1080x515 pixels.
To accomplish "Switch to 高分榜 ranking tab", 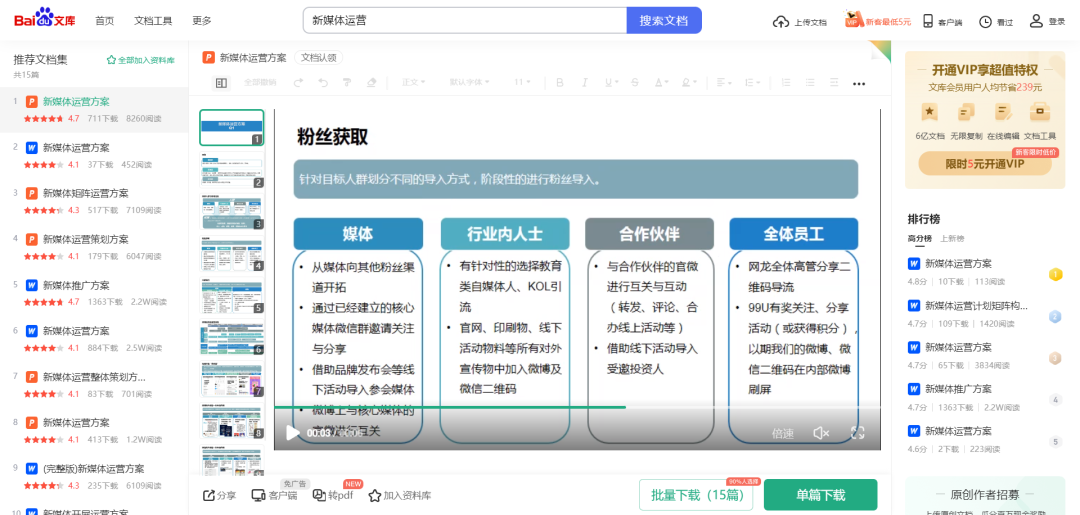I will coord(920,238).
